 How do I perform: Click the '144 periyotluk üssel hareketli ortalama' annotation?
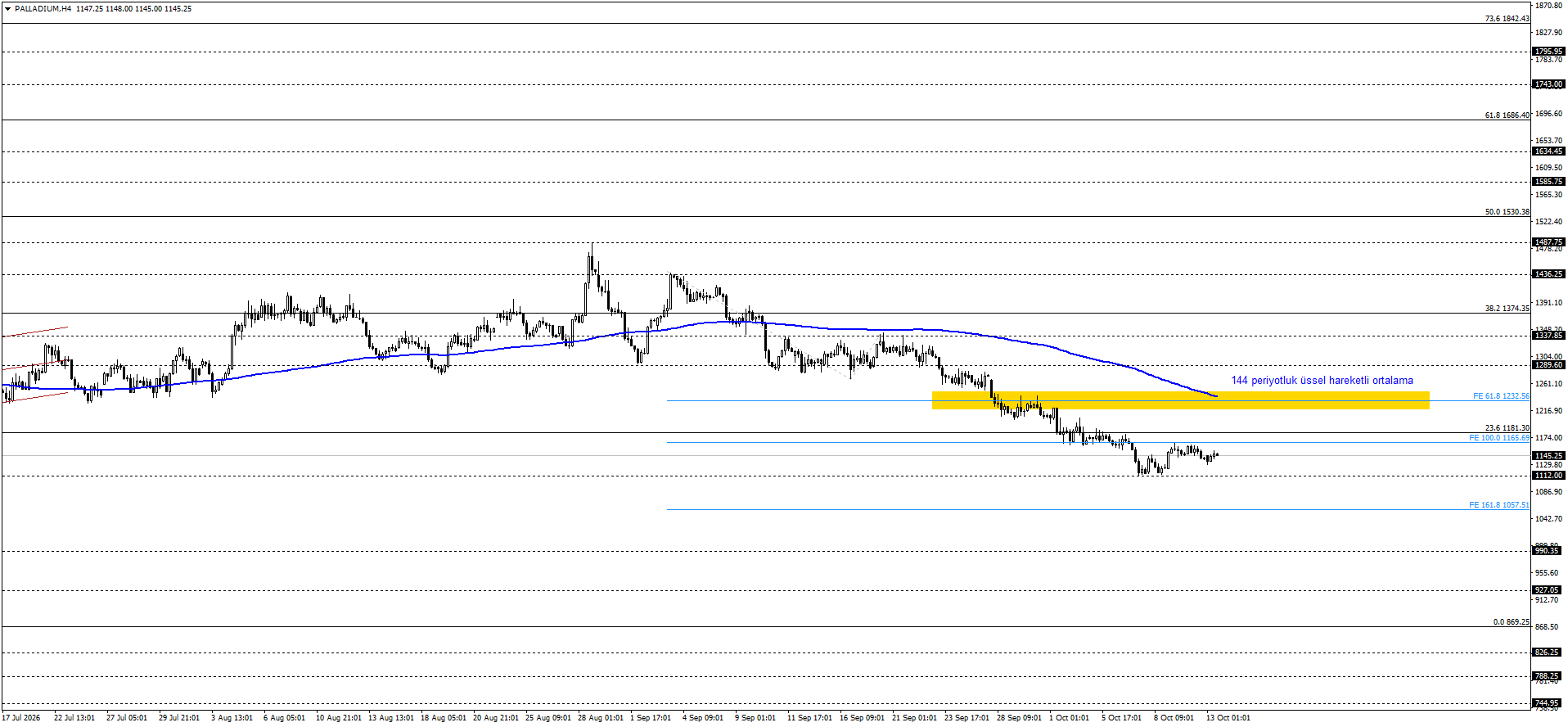(x=1322, y=381)
